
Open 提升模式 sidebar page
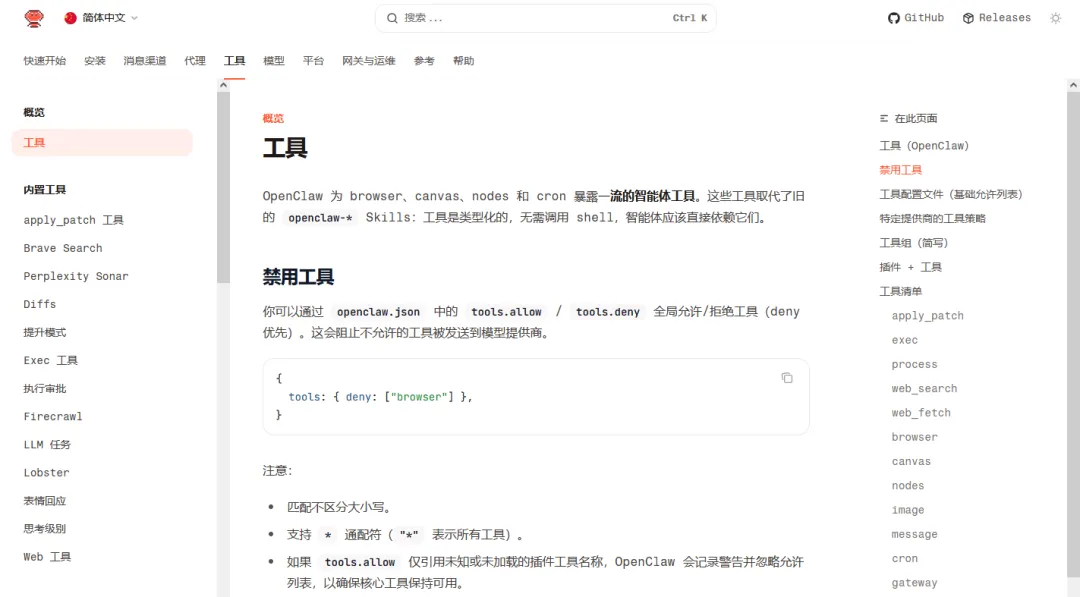pyautogui.click(x=45, y=333)
